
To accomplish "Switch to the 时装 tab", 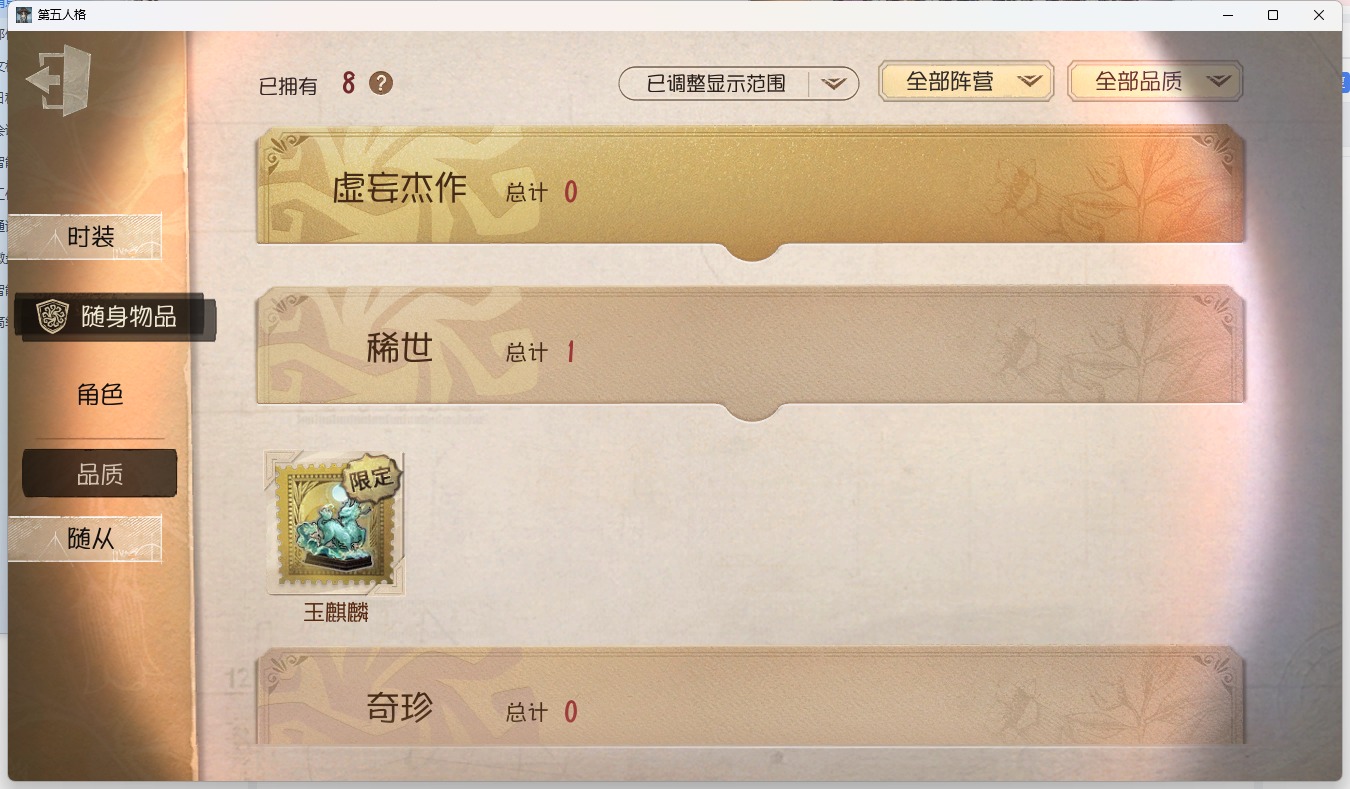I will coord(85,237).
